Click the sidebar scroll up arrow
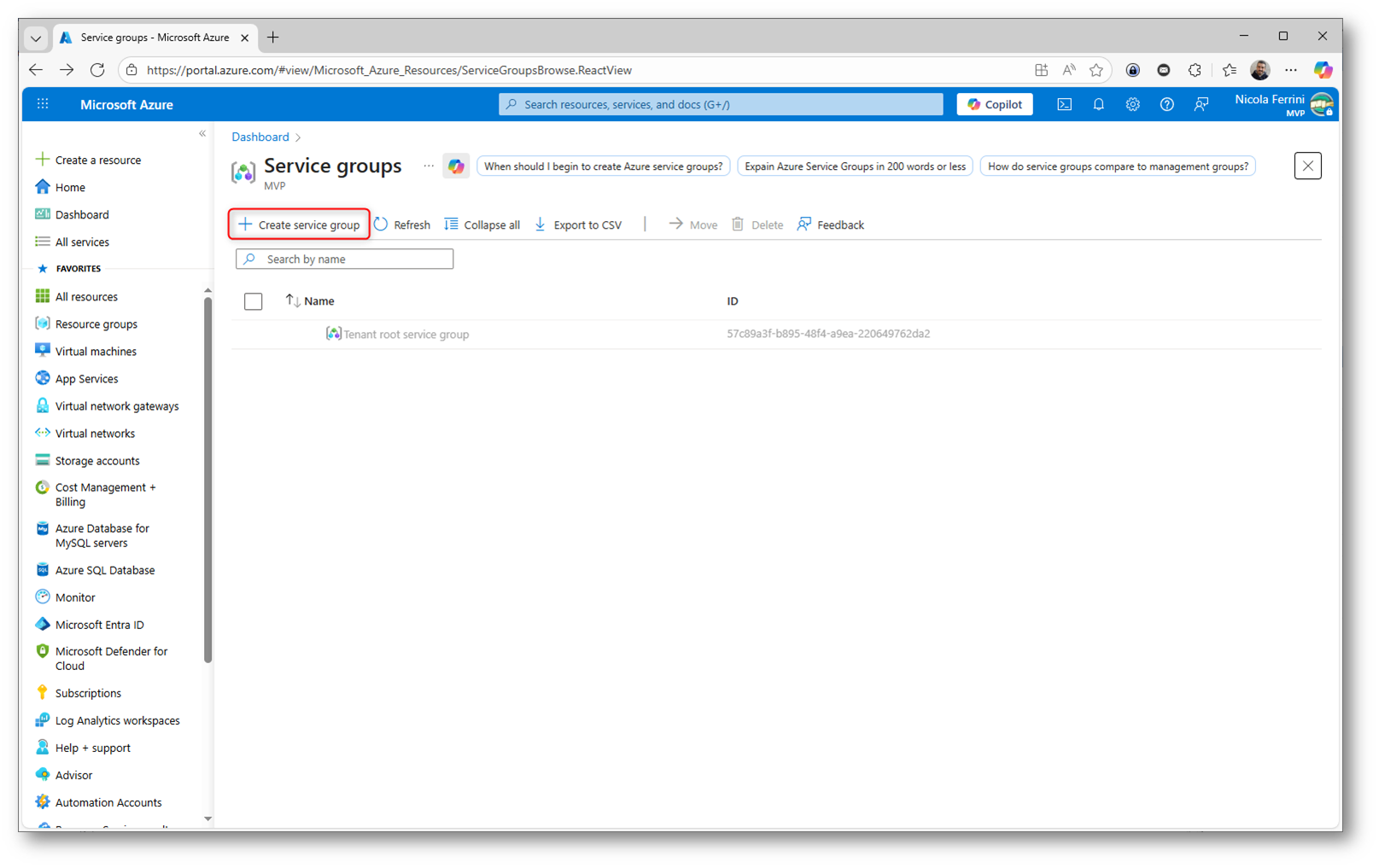The width and height of the screenshot is (1379, 868). coord(207,291)
